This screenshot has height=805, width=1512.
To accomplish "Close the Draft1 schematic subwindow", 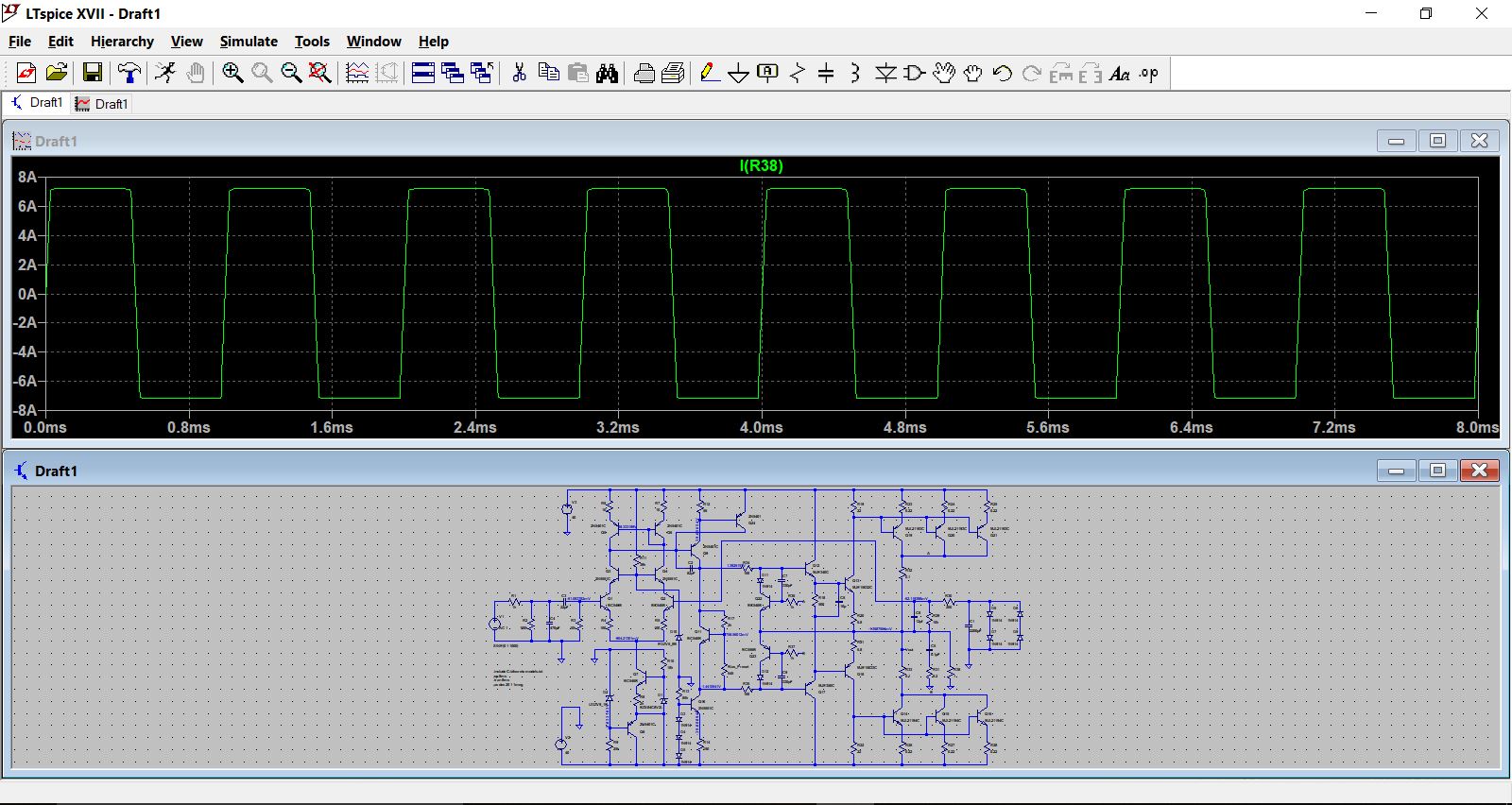I will (1480, 470).
